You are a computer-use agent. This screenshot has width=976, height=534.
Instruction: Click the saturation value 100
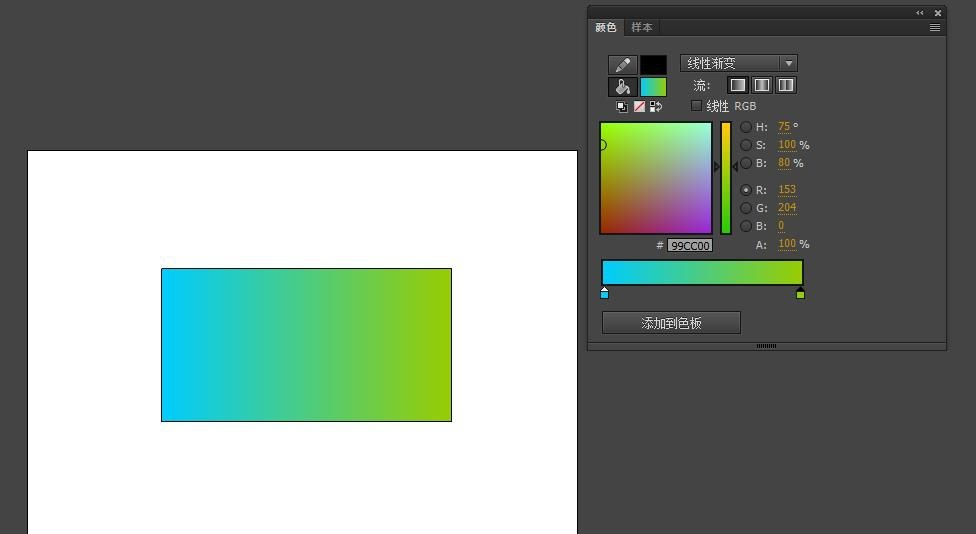pos(787,144)
